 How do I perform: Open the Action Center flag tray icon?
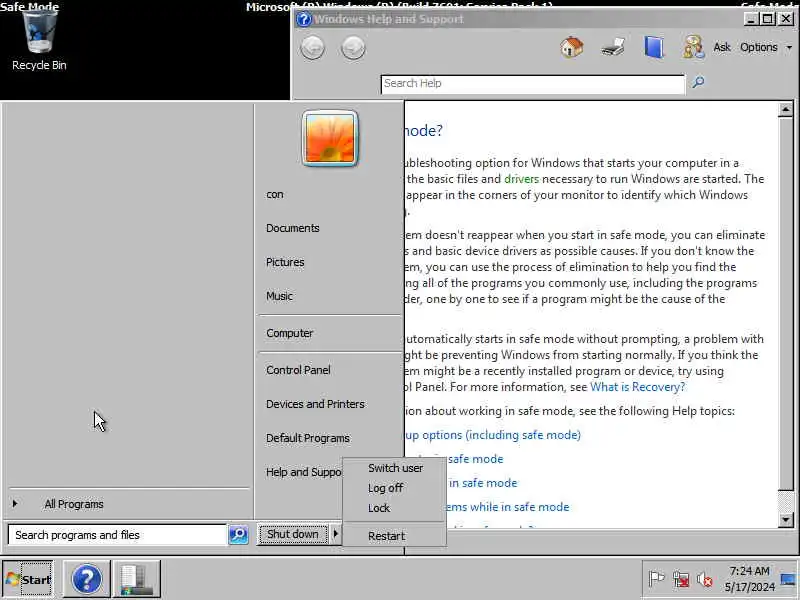[656, 579]
